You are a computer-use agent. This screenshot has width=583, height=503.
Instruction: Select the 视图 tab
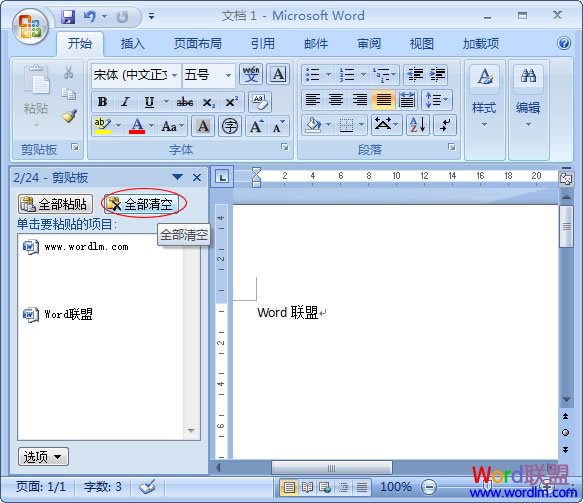(x=422, y=44)
